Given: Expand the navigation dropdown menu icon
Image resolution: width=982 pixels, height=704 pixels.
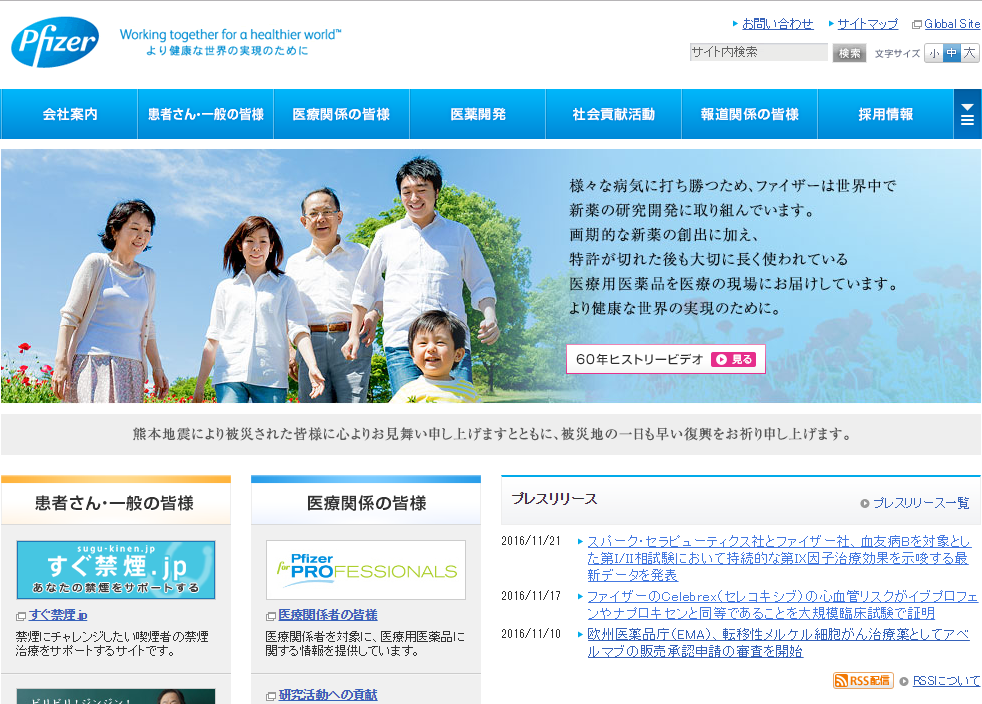Looking at the screenshot, I should [x=968, y=114].
